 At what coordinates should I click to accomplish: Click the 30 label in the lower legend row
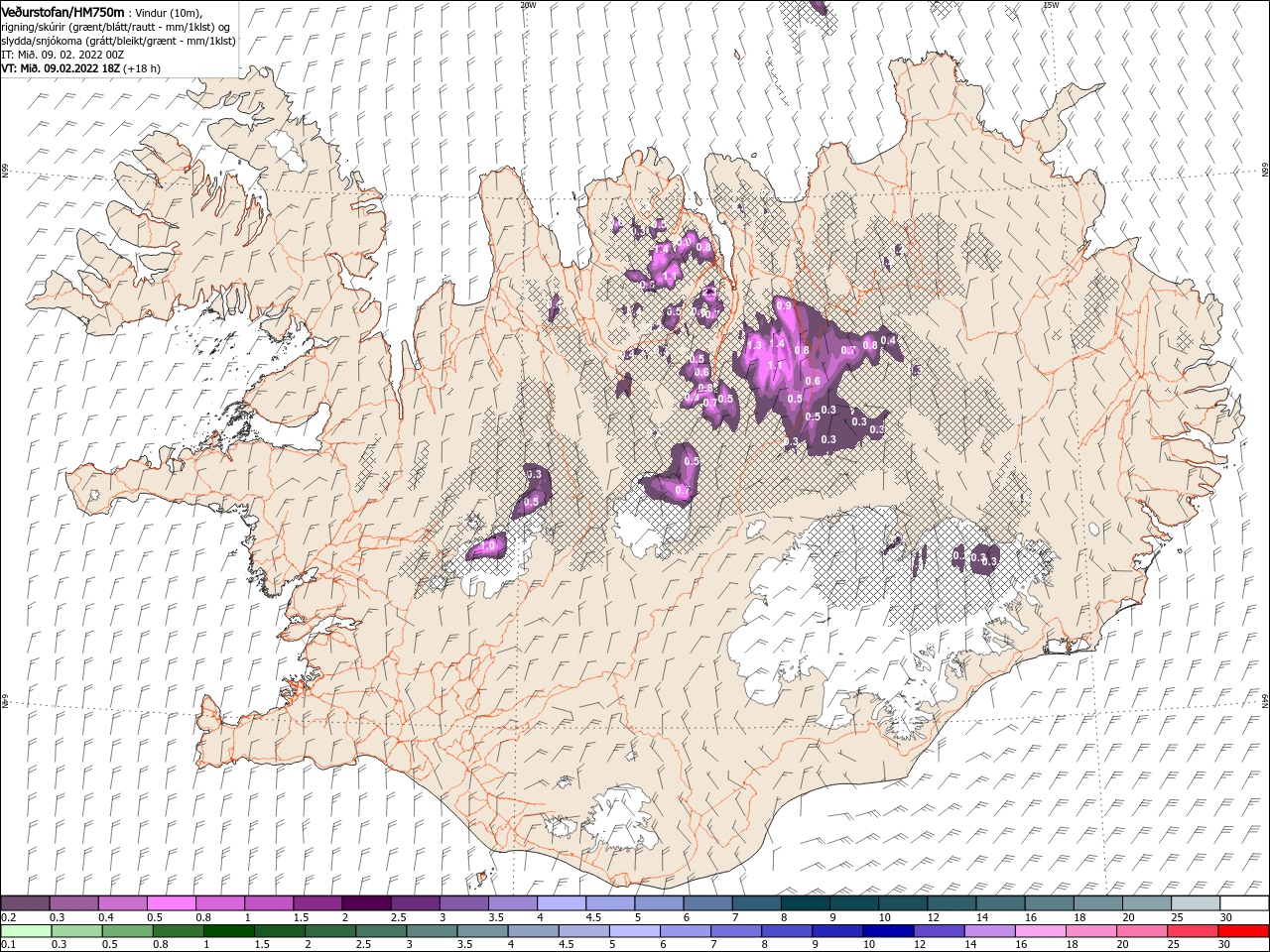pyautogui.click(x=1226, y=945)
